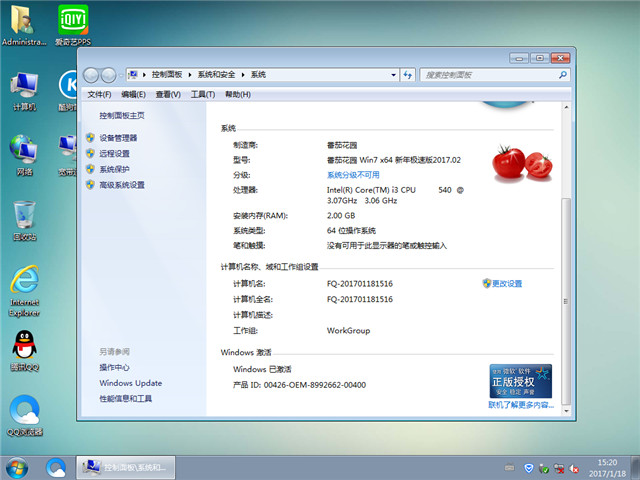Open the Administrator folder desktop icon
The image size is (640, 480).
click(24, 24)
